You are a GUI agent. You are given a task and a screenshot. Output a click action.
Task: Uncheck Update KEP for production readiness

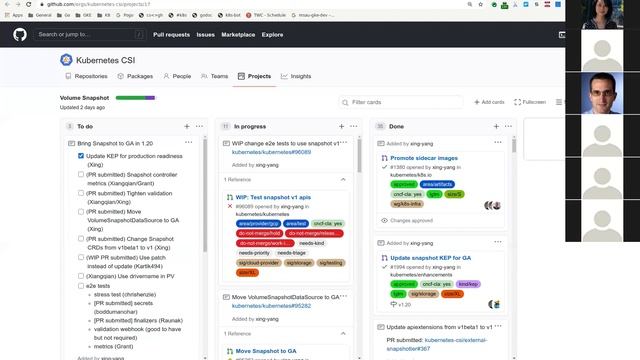click(81, 156)
